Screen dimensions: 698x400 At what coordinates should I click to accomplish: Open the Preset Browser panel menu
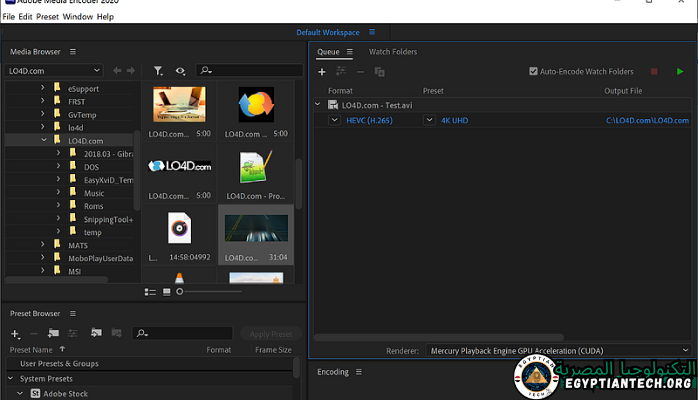pyautogui.click(x=73, y=315)
